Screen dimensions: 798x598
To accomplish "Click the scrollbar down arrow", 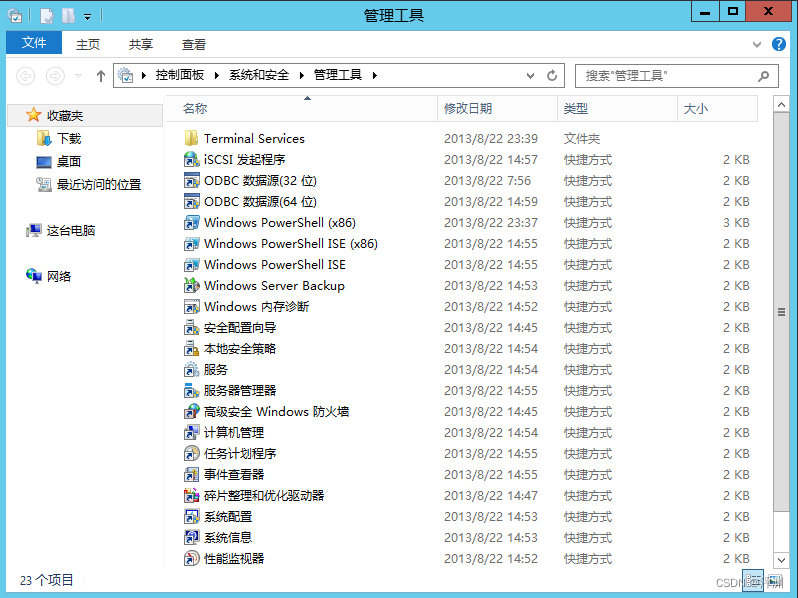I will click(x=781, y=560).
